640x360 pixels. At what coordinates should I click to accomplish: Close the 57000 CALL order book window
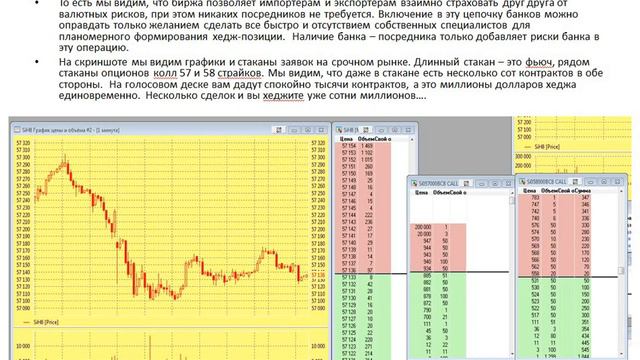pyautogui.click(x=508, y=184)
